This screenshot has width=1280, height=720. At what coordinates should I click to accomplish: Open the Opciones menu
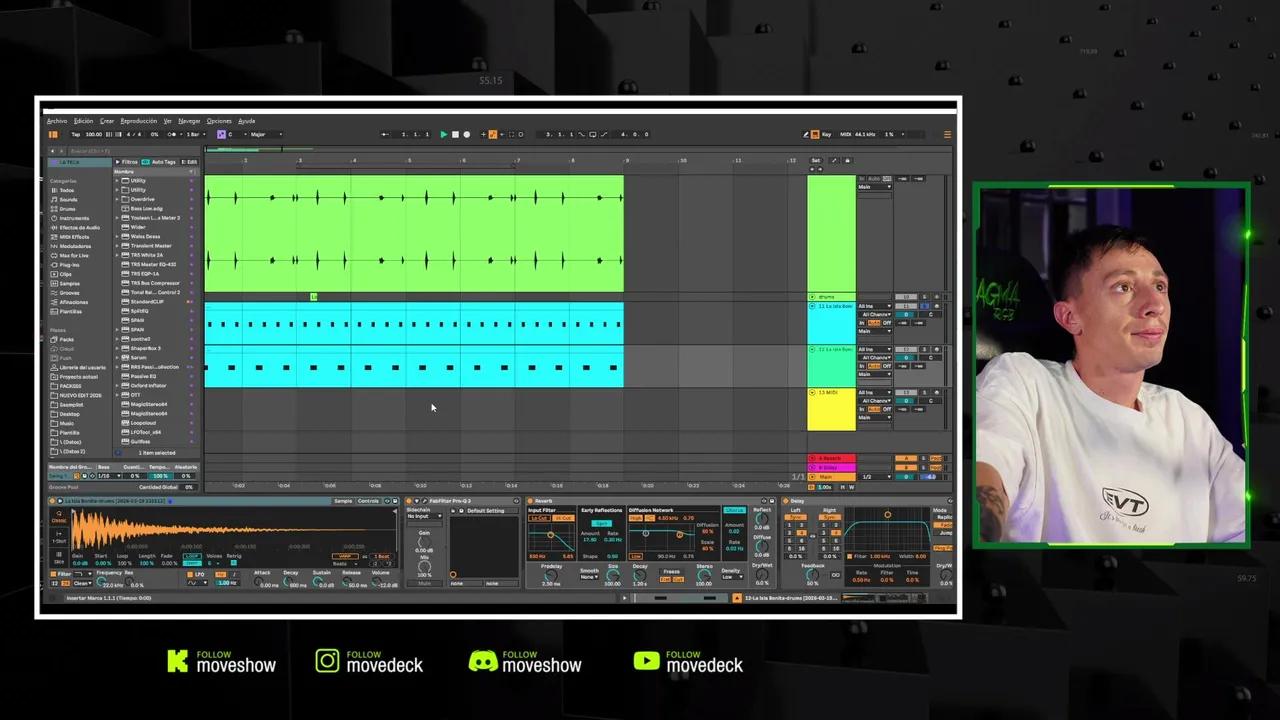(x=219, y=121)
